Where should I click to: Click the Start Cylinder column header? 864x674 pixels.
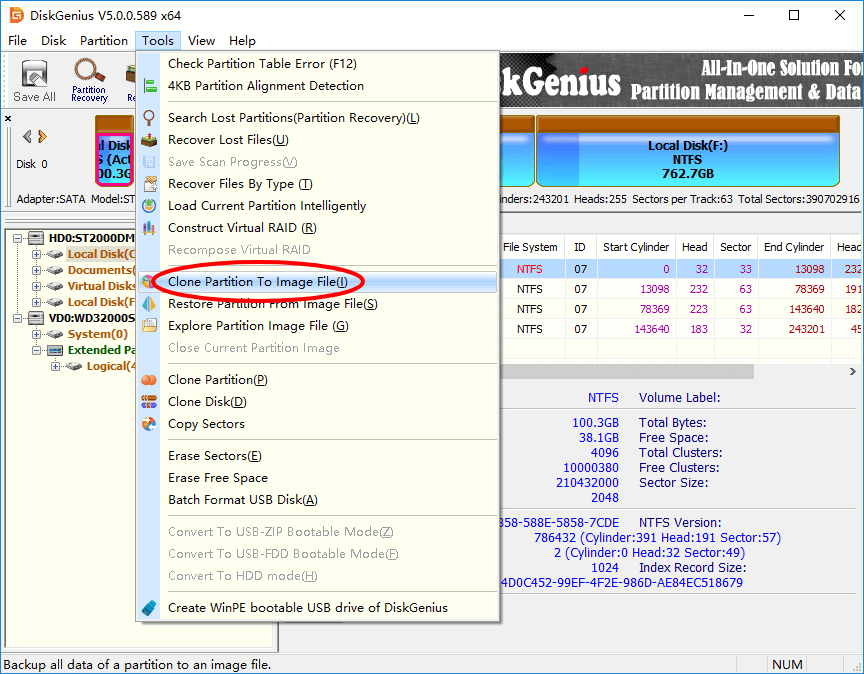636,247
